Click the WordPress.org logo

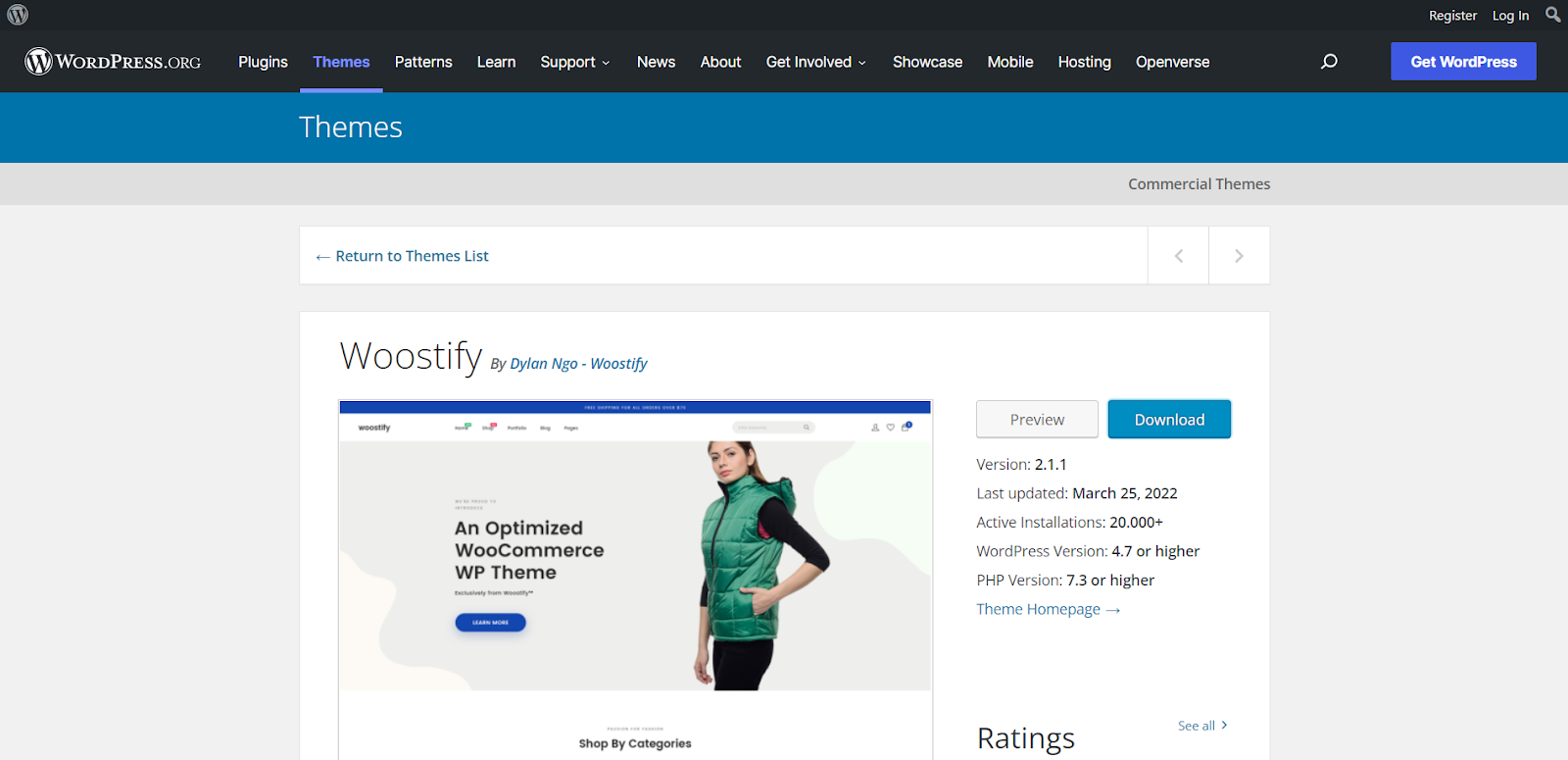[x=113, y=62]
